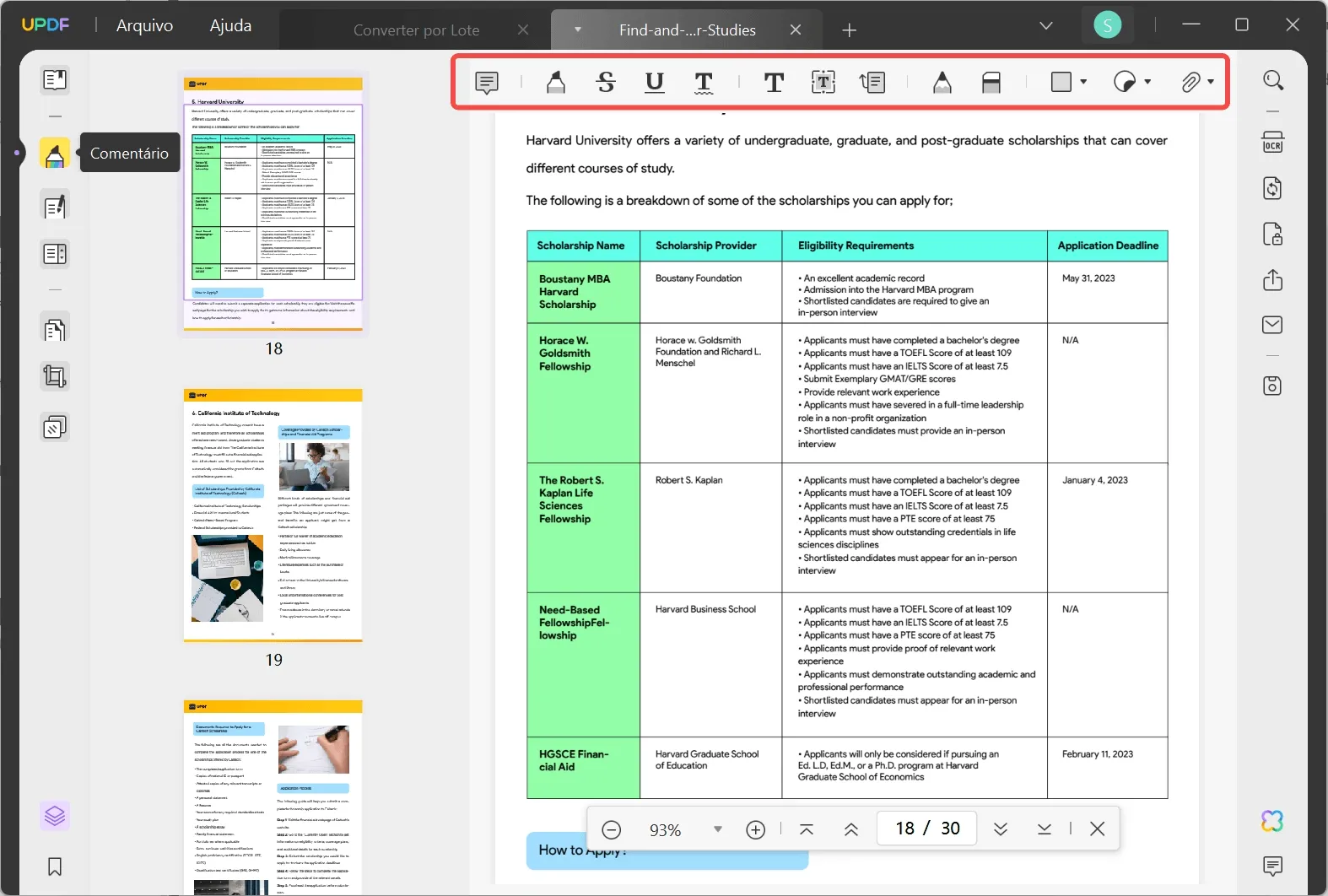
Task: Zoom out with the minus button
Action: [612, 829]
